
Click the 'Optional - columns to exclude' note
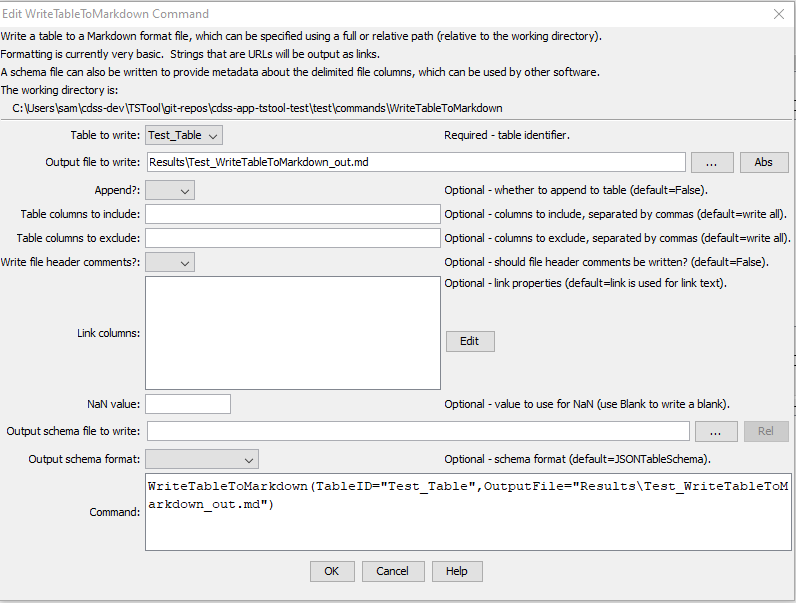coord(617,238)
